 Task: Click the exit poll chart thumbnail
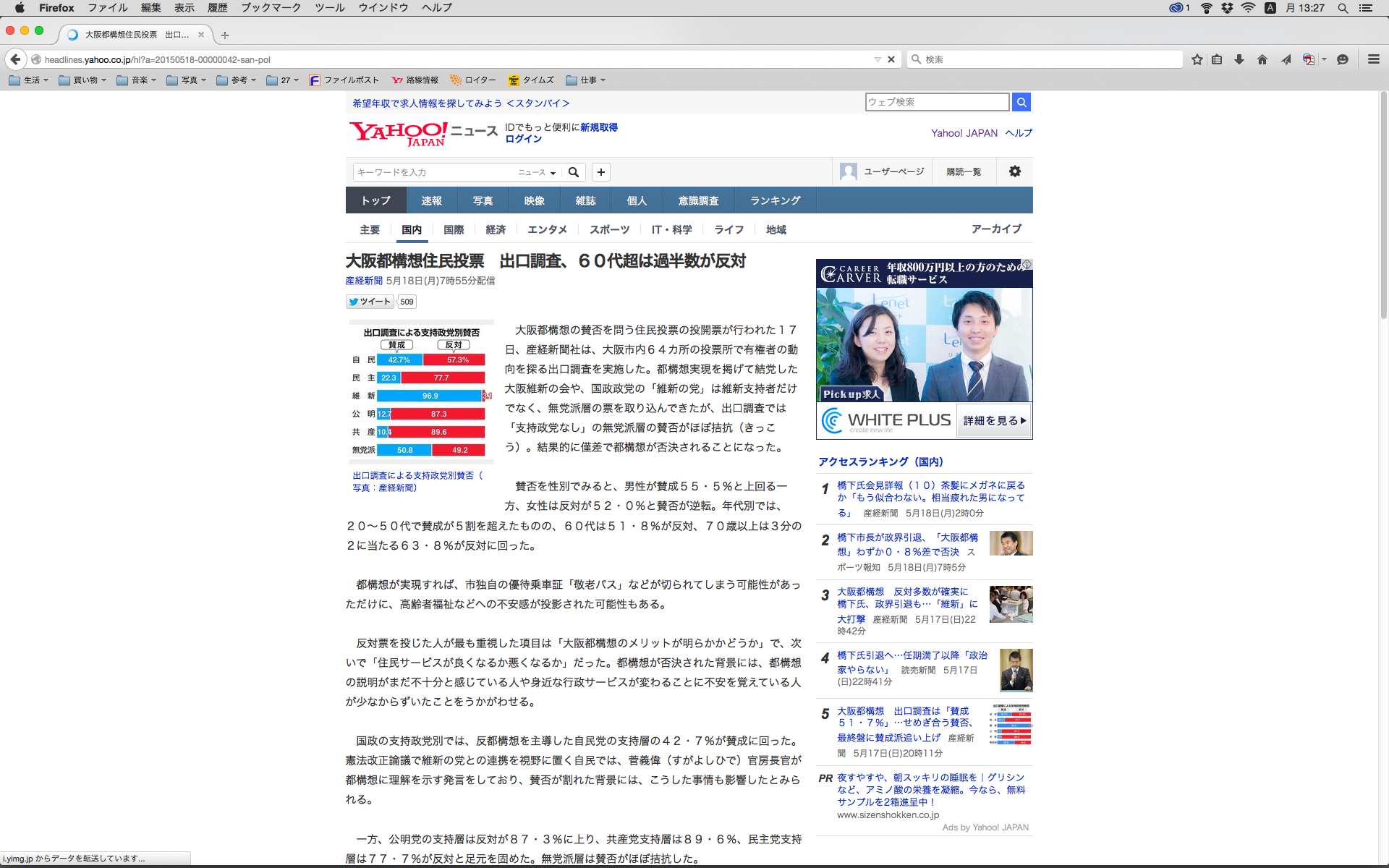421,391
